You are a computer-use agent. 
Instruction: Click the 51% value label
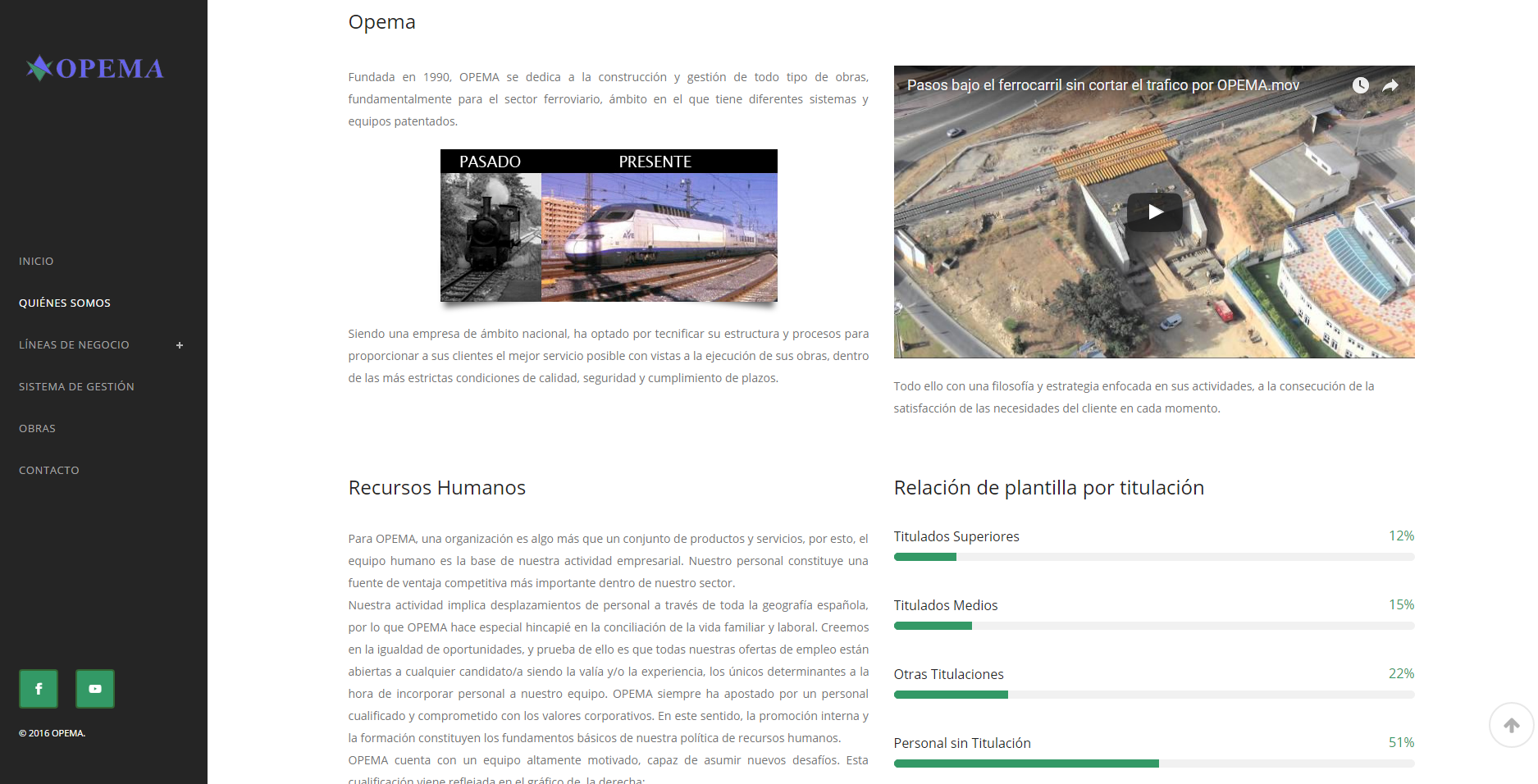(1401, 742)
